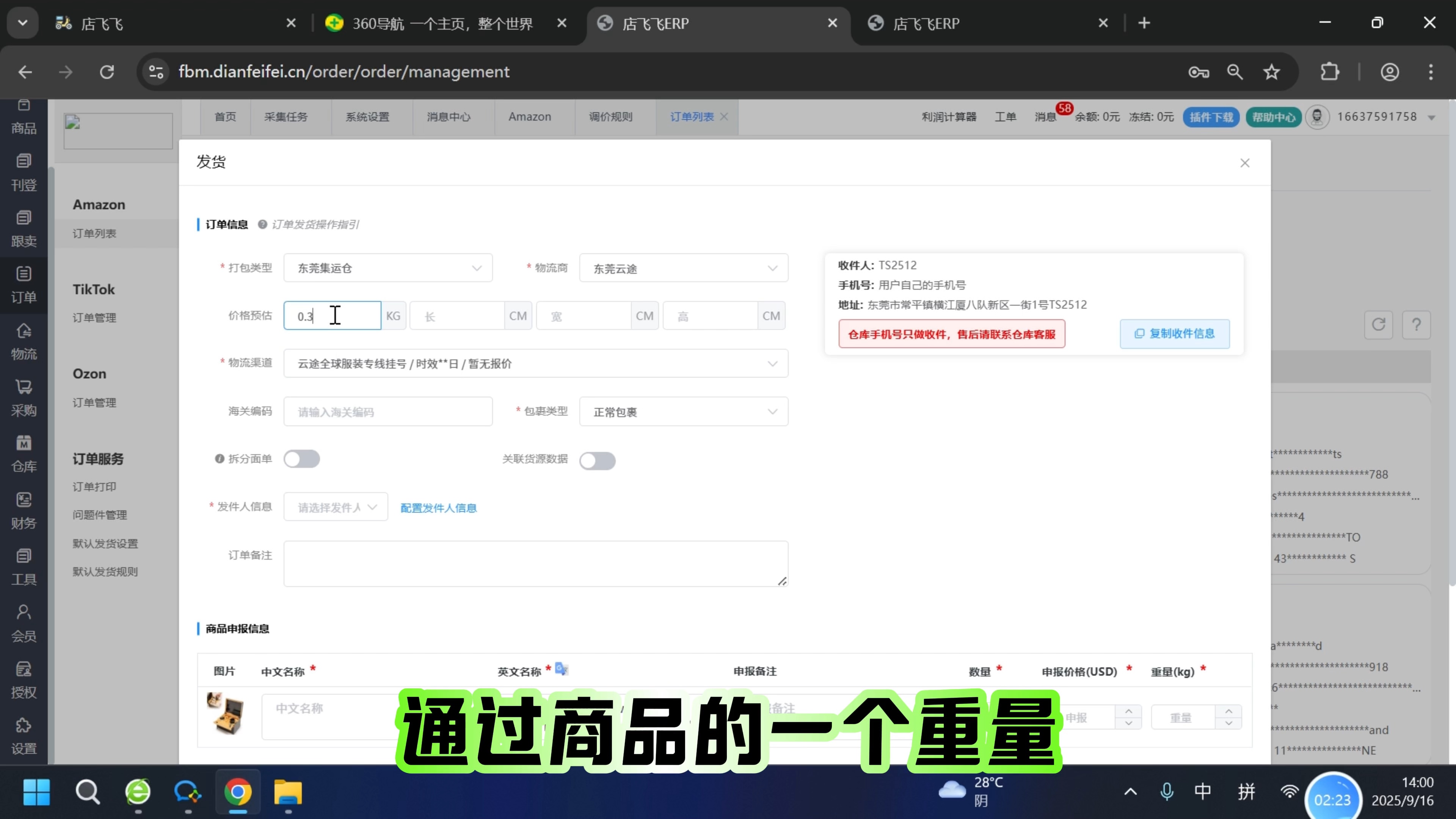Viewport: 1456px width, 819px height.
Task: Click the refresh icon behind the dialog
Action: tap(1378, 325)
